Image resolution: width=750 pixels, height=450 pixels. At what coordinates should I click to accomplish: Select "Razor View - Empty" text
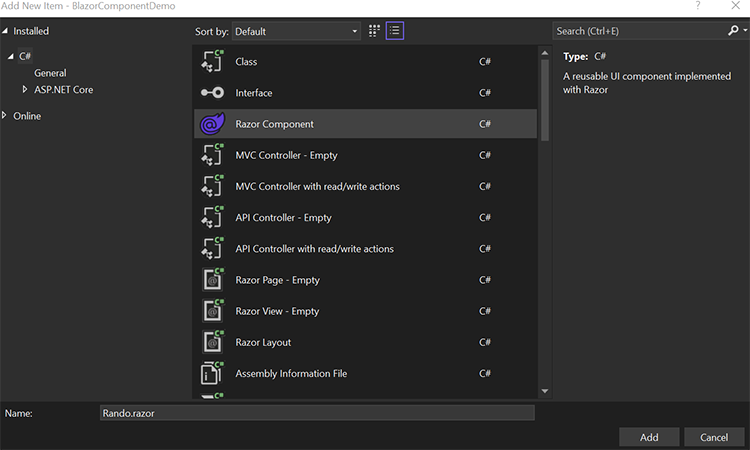(277, 311)
